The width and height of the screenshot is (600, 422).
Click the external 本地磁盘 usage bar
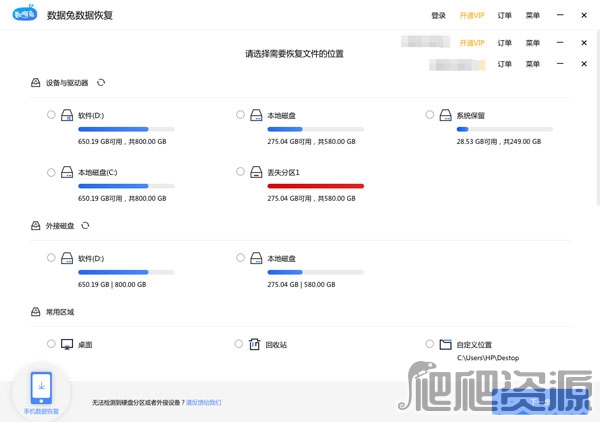click(316, 272)
